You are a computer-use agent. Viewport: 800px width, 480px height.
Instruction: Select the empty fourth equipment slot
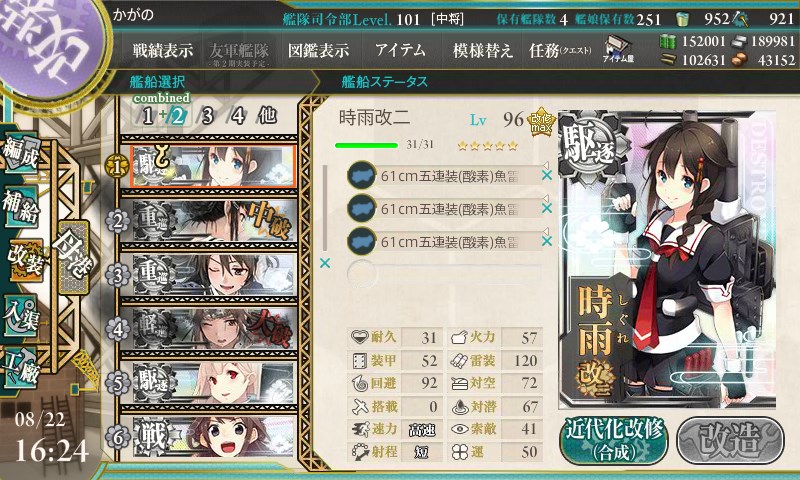click(x=444, y=273)
